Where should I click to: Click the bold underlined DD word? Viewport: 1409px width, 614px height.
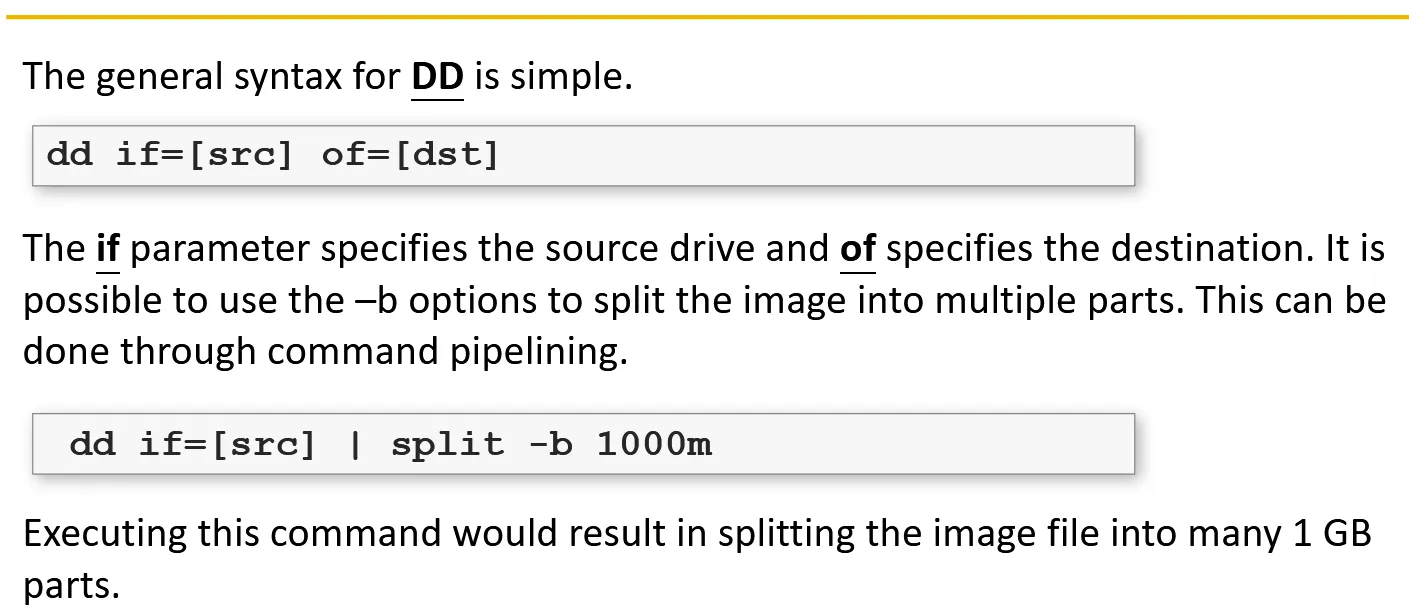pos(437,77)
